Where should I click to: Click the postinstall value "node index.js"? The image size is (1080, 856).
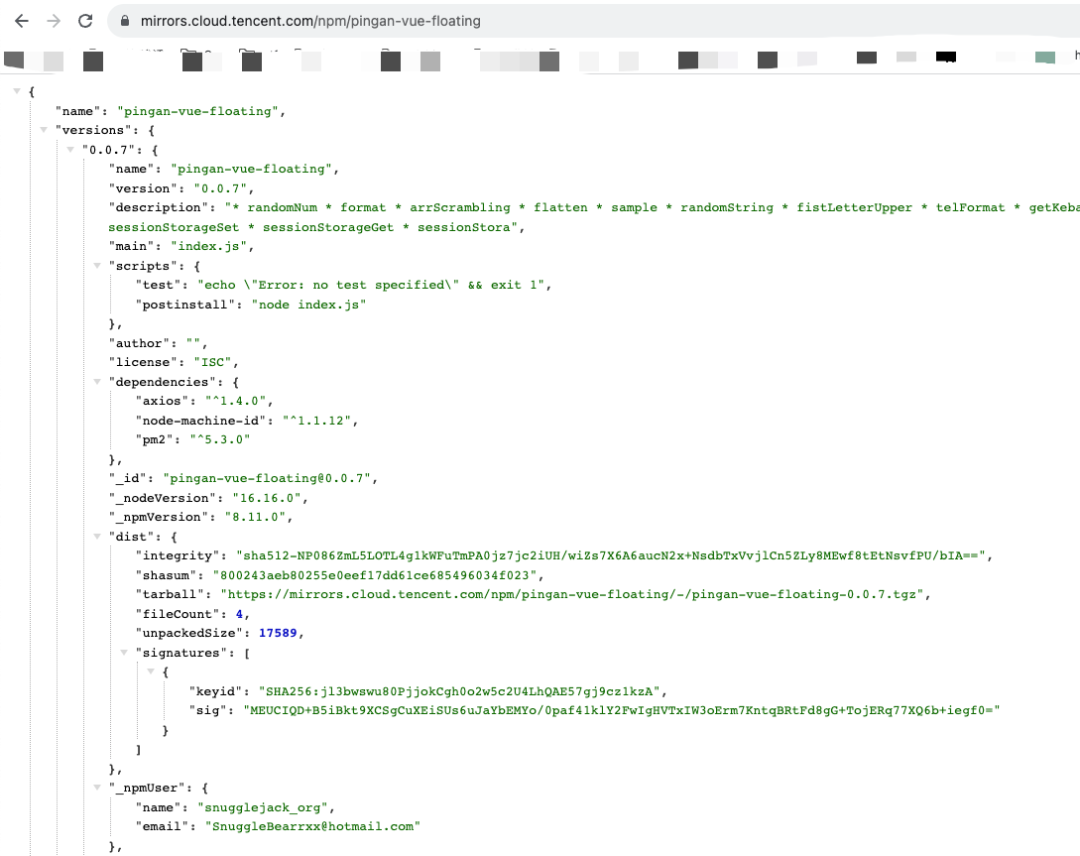309,304
